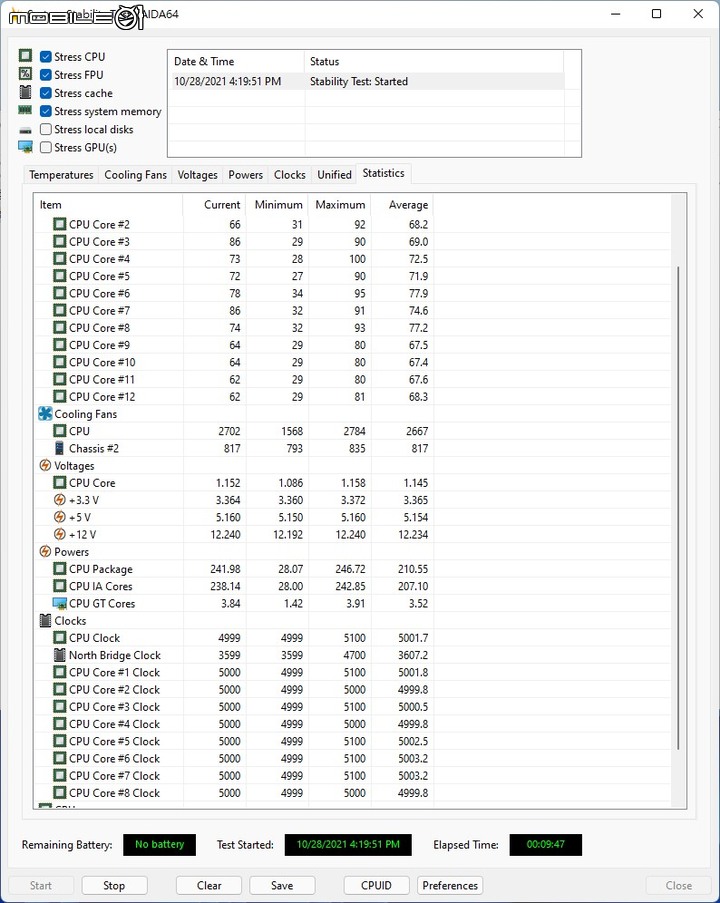720x903 pixels.
Task: Click the CPU fan row icon
Action: [x=60, y=431]
